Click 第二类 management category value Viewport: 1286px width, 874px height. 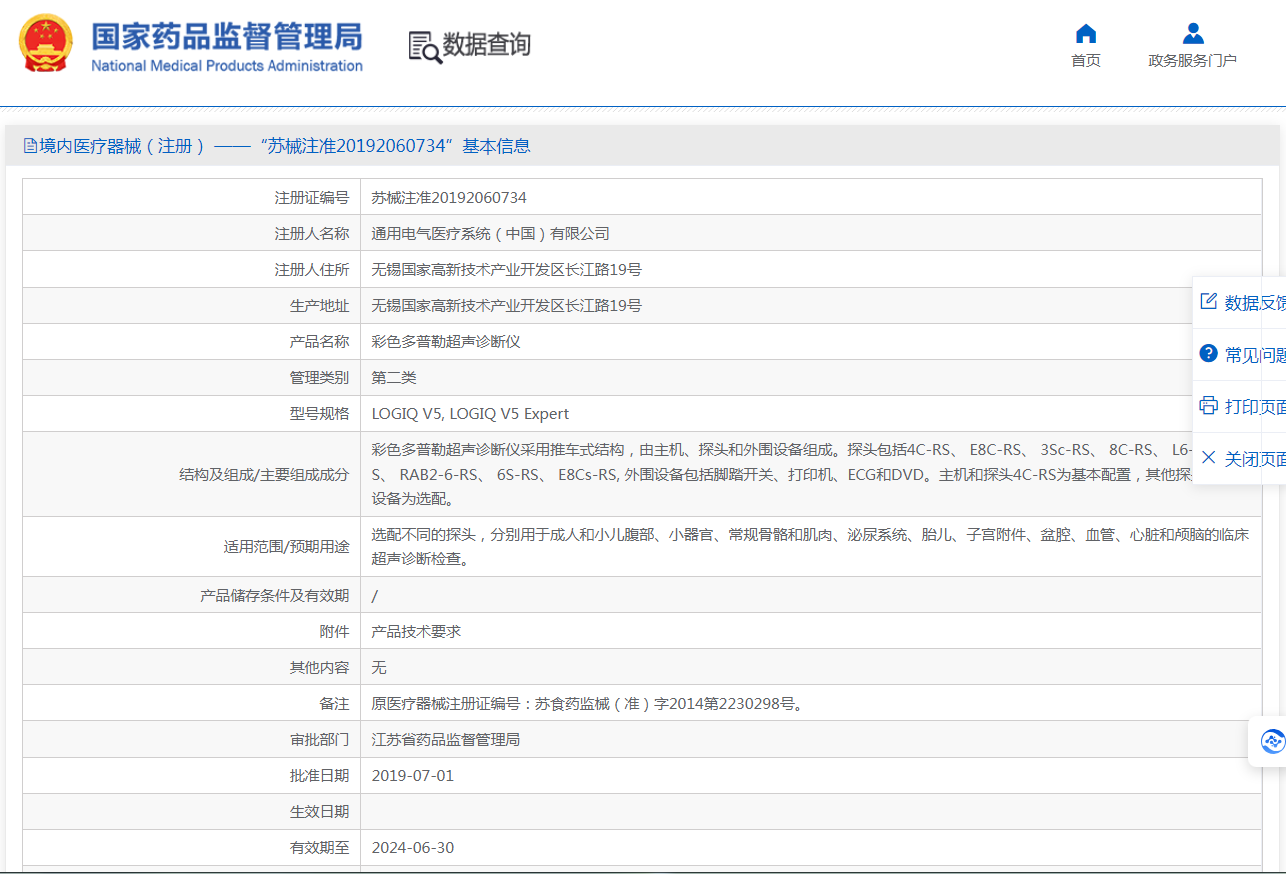(x=394, y=378)
